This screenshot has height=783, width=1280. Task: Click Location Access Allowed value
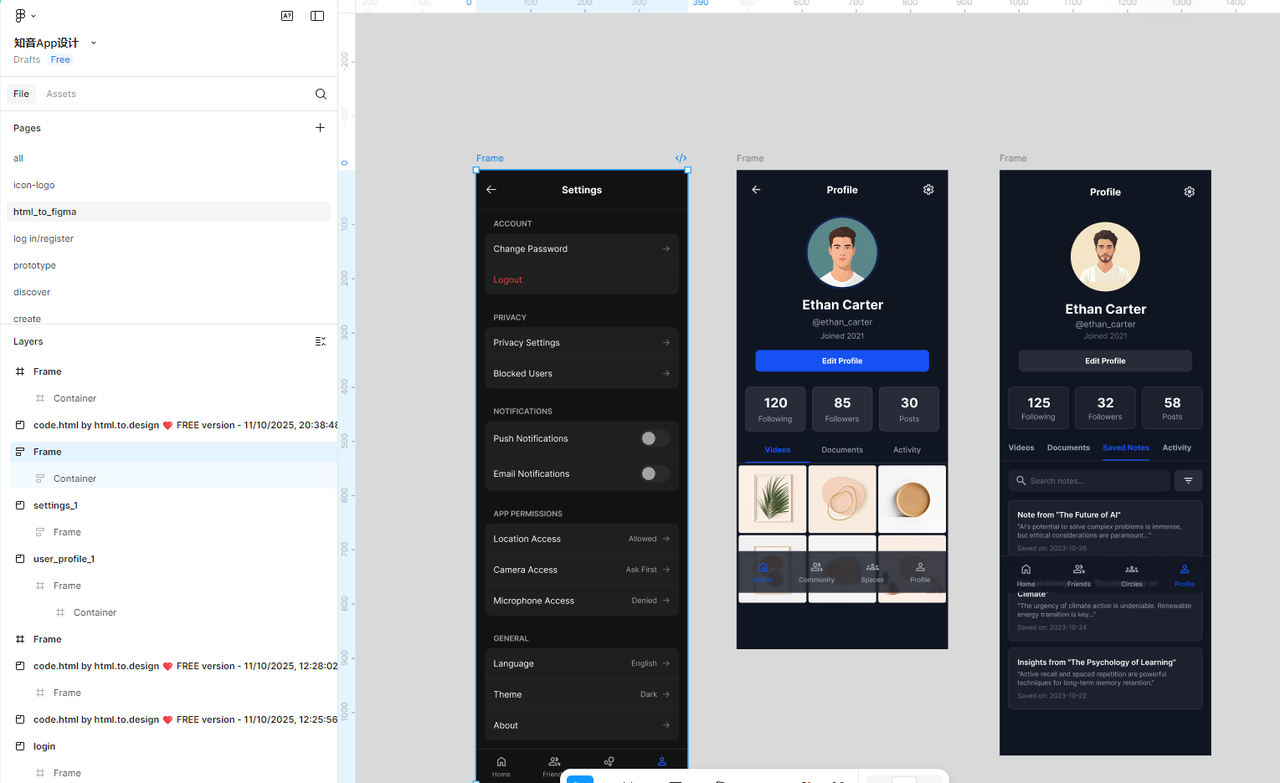pos(642,539)
